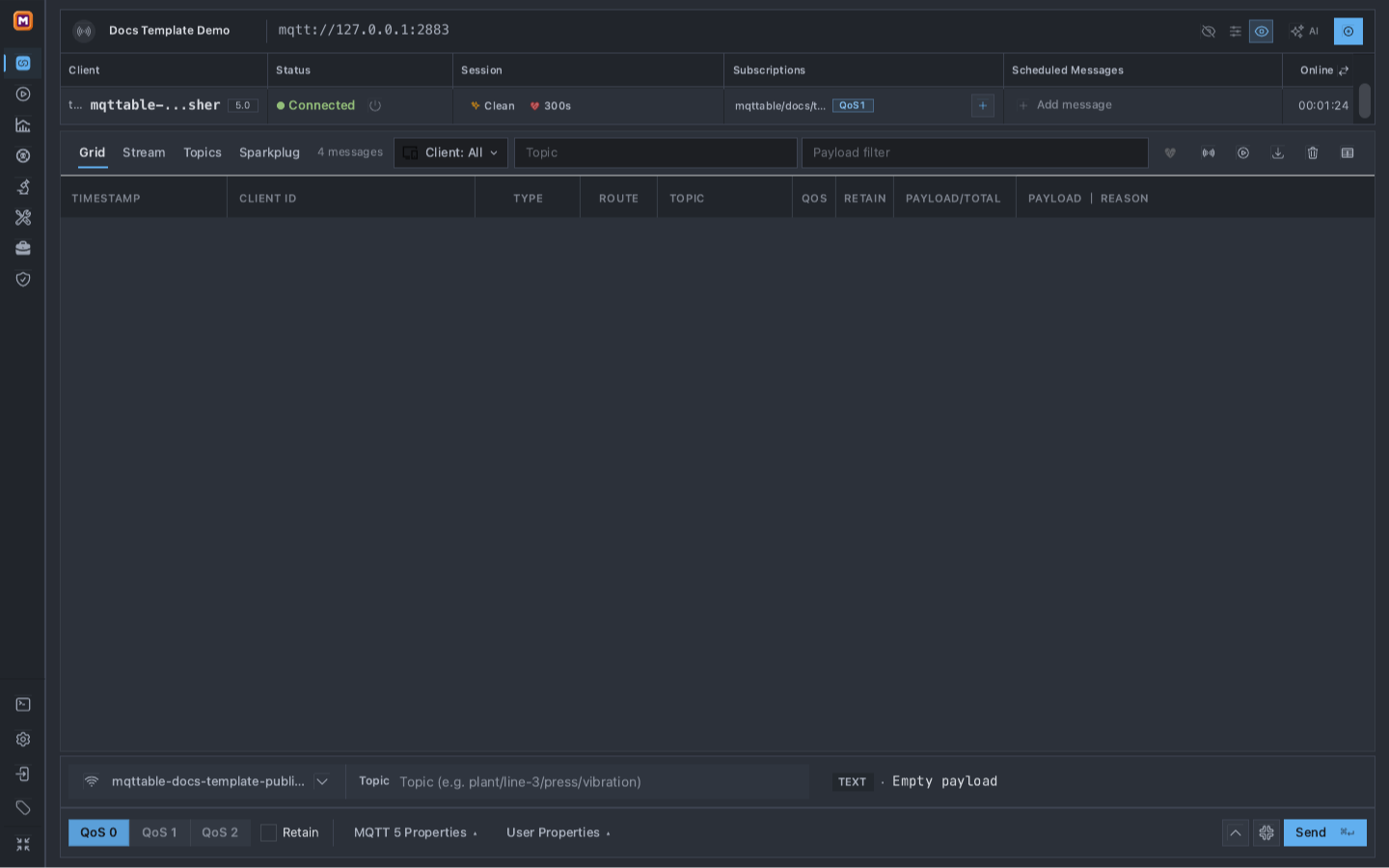Toggle the highlighted eye visibility button
Screen dimensions: 1389x868
click(x=1262, y=32)
